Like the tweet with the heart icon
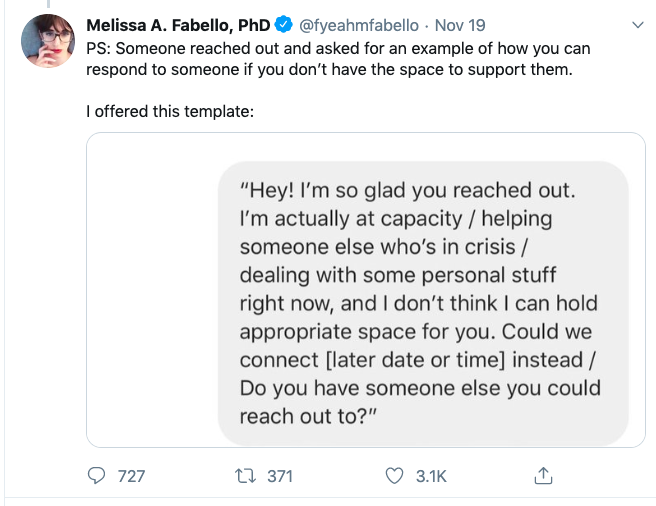The image size is (656, 506). [395, 476]
